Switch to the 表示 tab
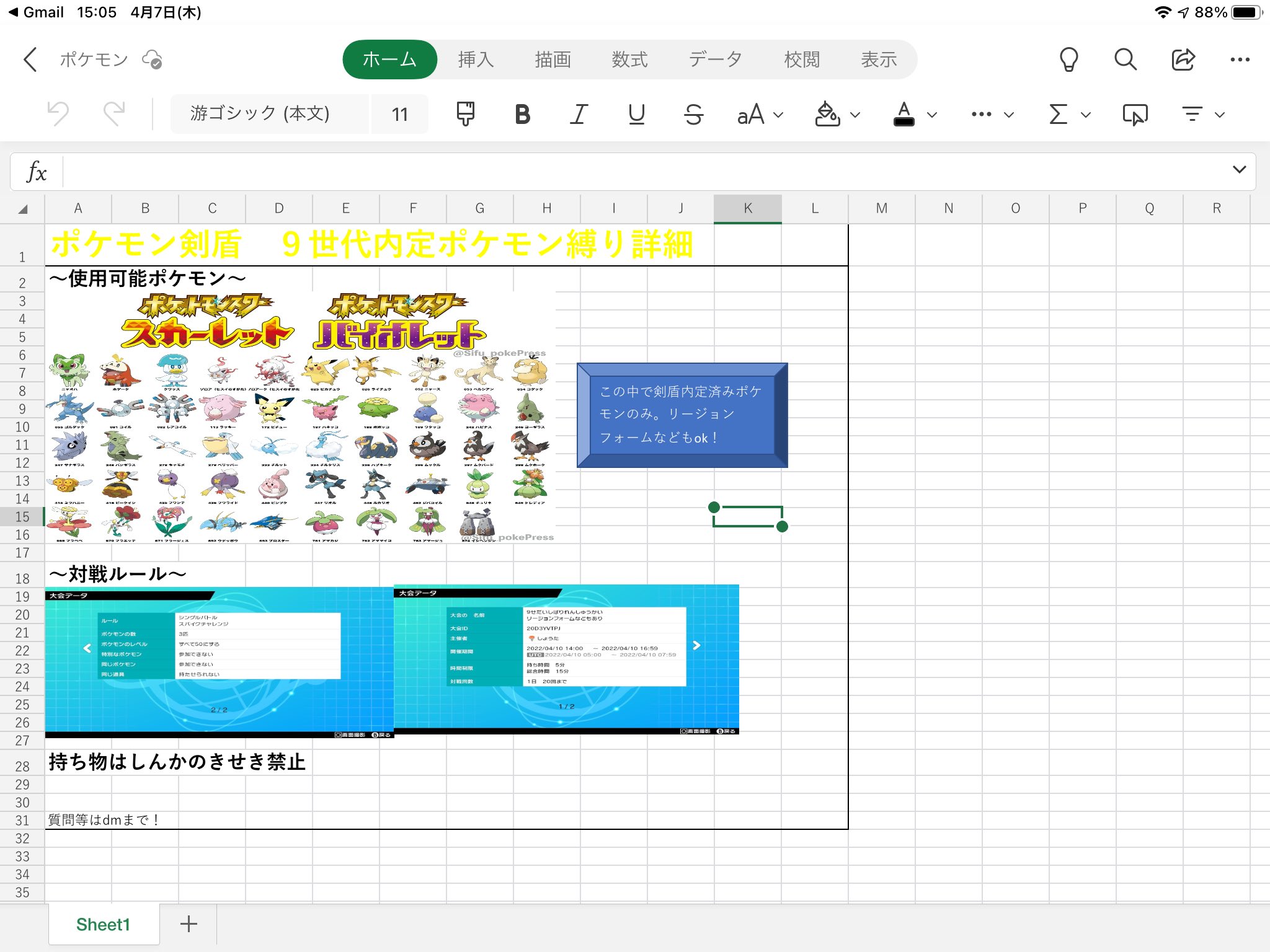This screenshot has width=1270, height=952. point(879,59)
